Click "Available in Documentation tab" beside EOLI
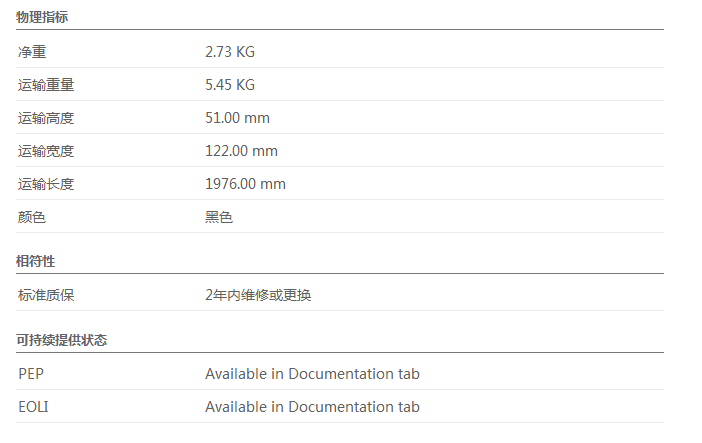Image resolution: width=702 pixels, height=443 pixels. tap(312, 407)
